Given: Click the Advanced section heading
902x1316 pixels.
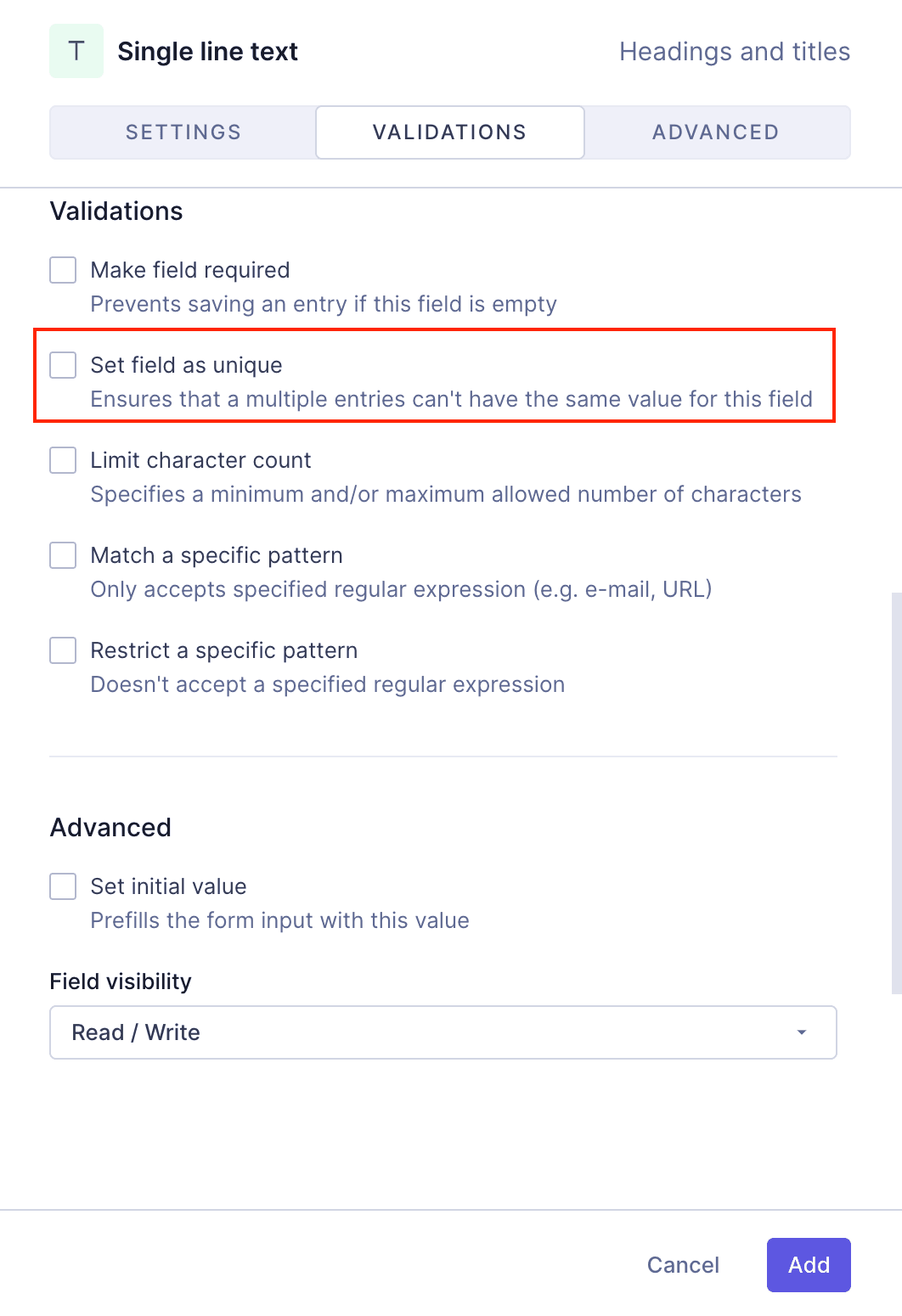Looking at the screenshot, I should tap(110, 827).
